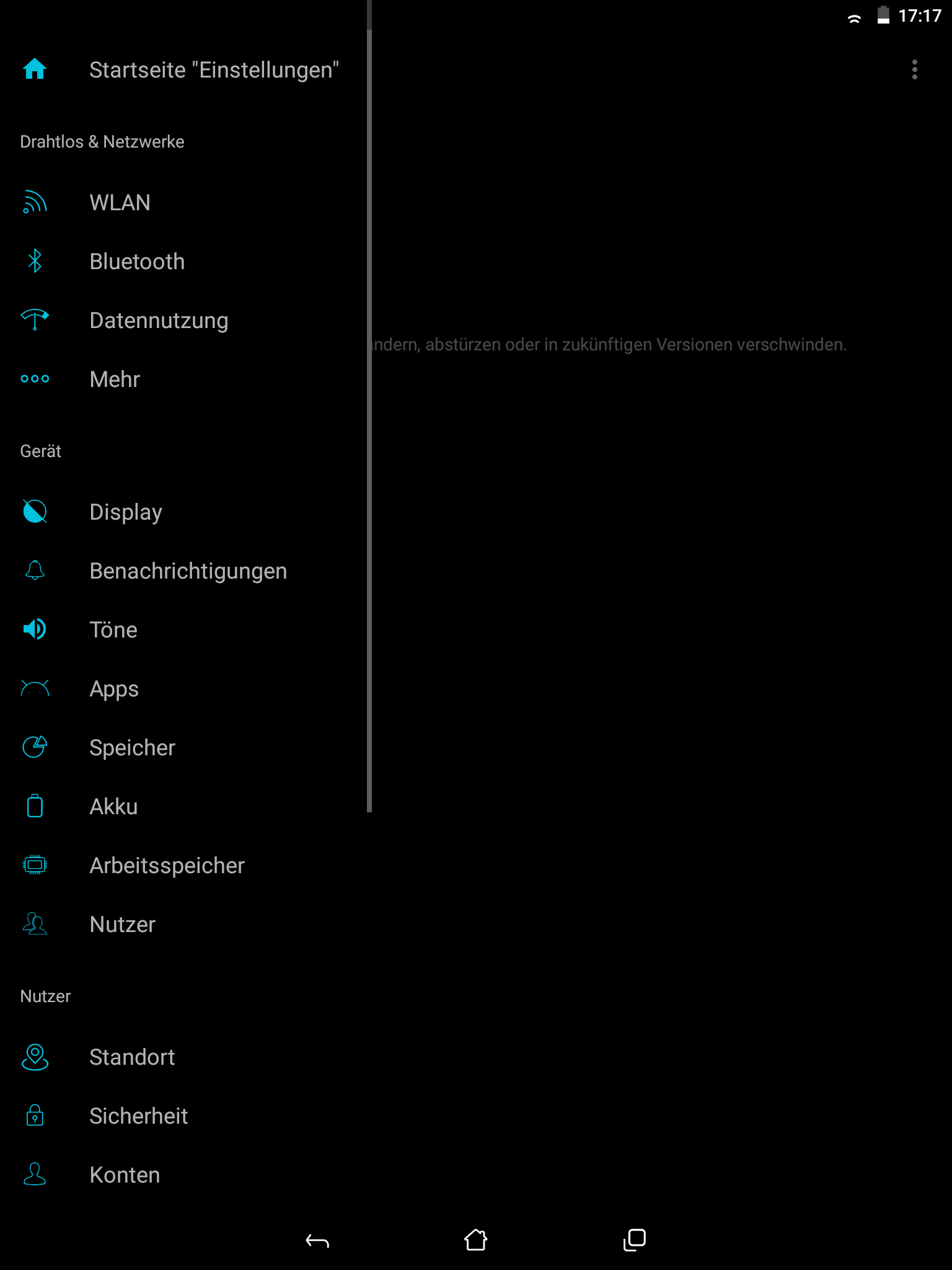This screenshot has width=952, height=1270.
Task: Open the Datennutzung gauge icon
Action: 35,320
